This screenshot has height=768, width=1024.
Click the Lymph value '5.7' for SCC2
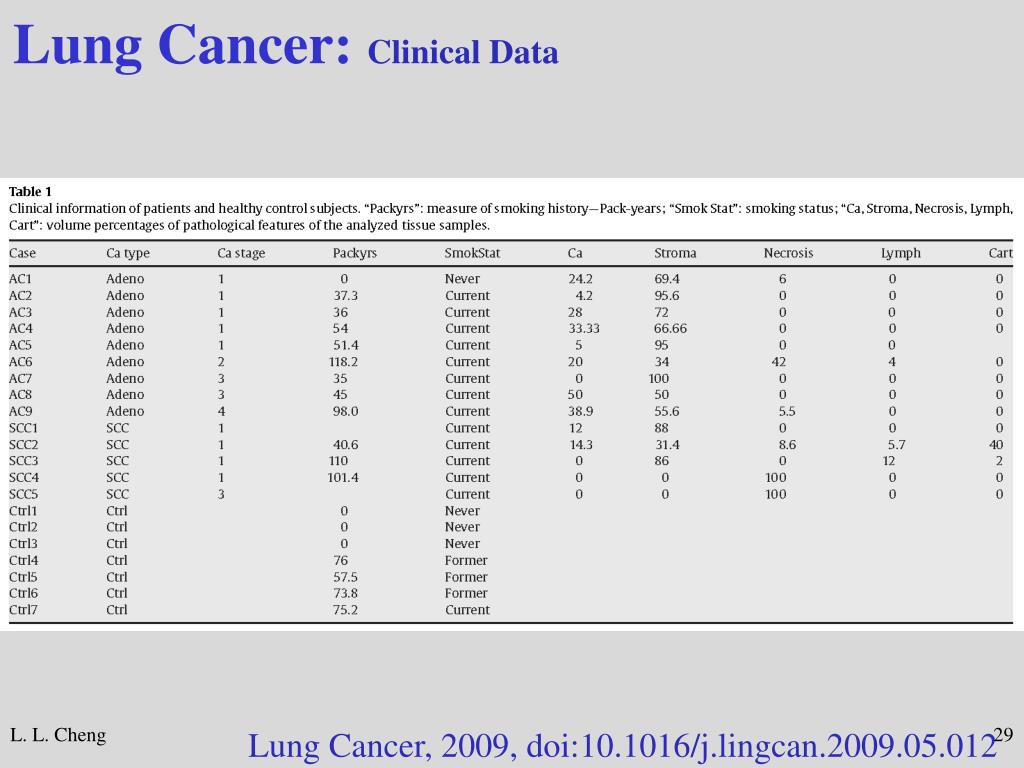(x=897, y=445)
